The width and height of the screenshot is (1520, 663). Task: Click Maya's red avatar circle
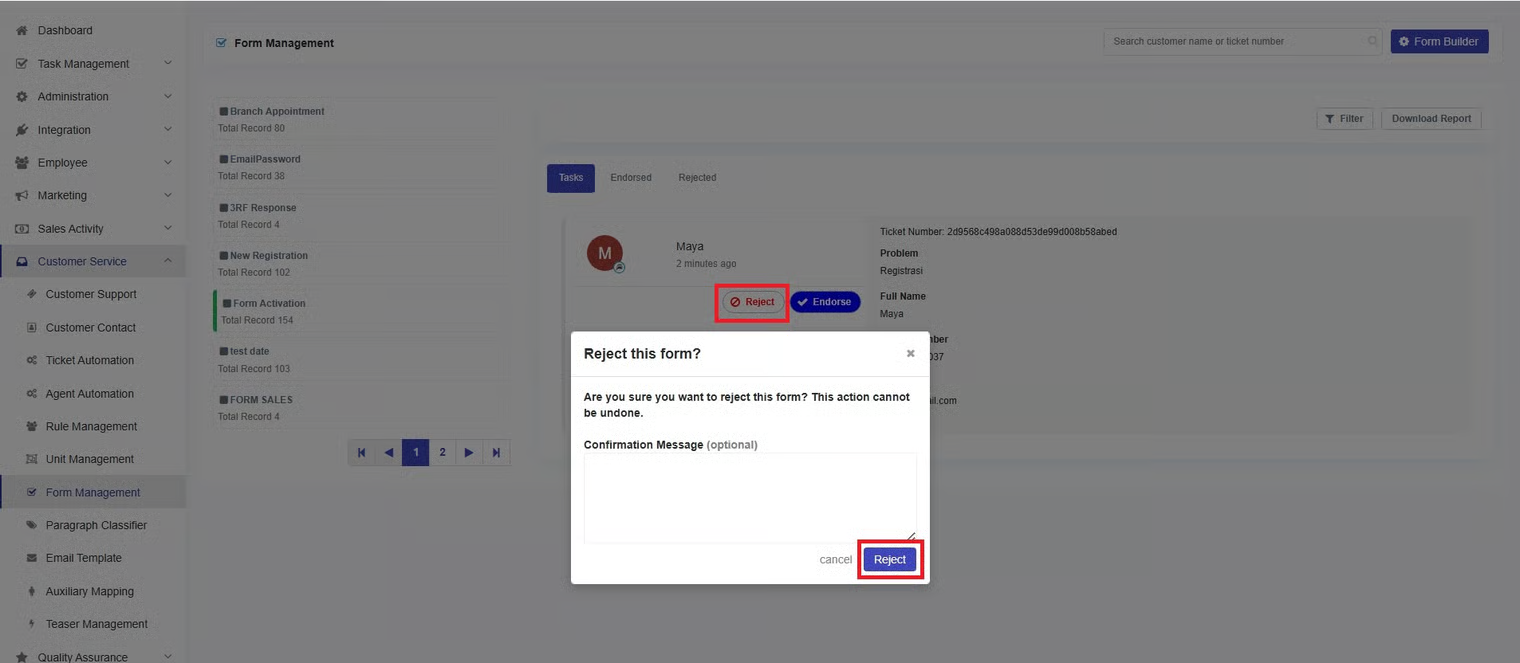click(x=605, y=254)
